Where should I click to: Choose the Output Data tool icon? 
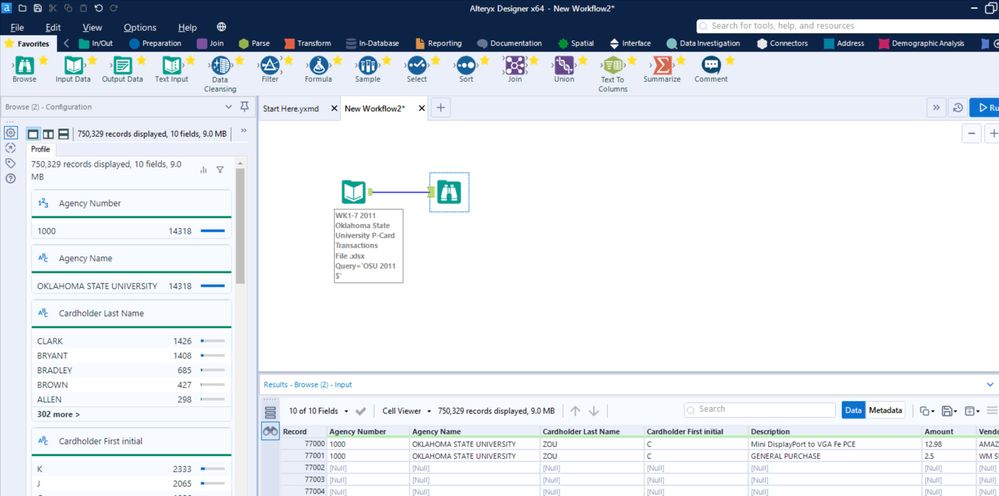(122, 65)
